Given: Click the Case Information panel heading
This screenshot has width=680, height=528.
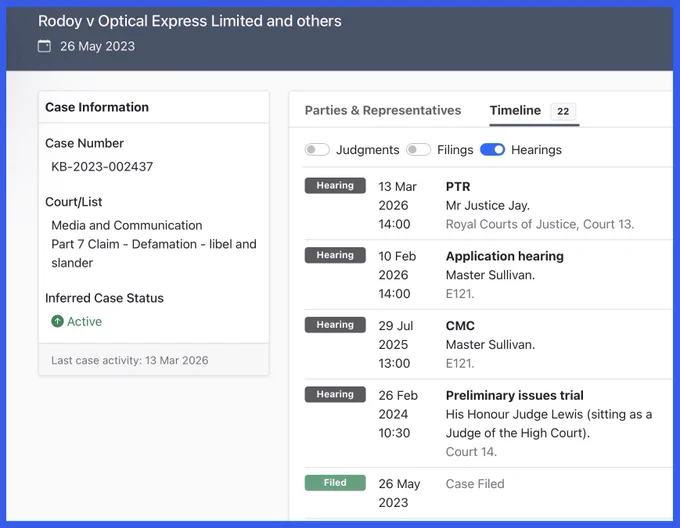Looking at the screenshot, I should tap(97, 107).
